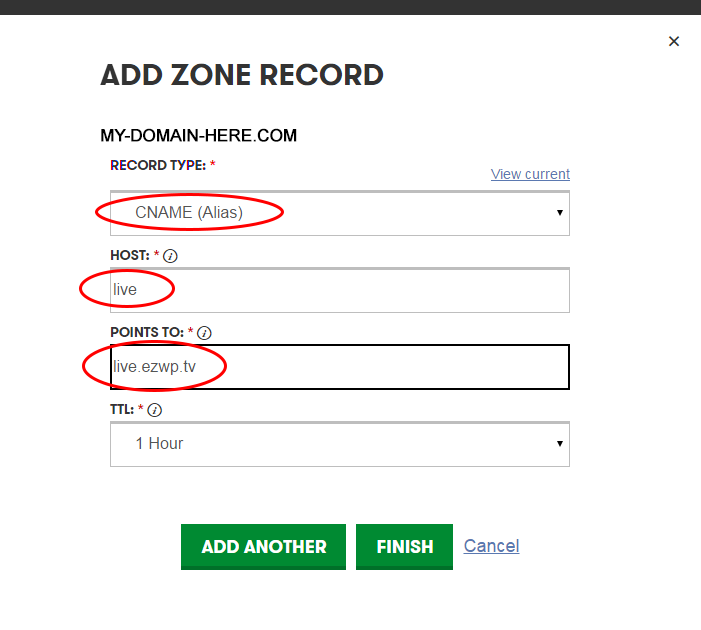Click the ADD ZONE RECORD heading
Screen dimensions: 701x630
point(242,75)
